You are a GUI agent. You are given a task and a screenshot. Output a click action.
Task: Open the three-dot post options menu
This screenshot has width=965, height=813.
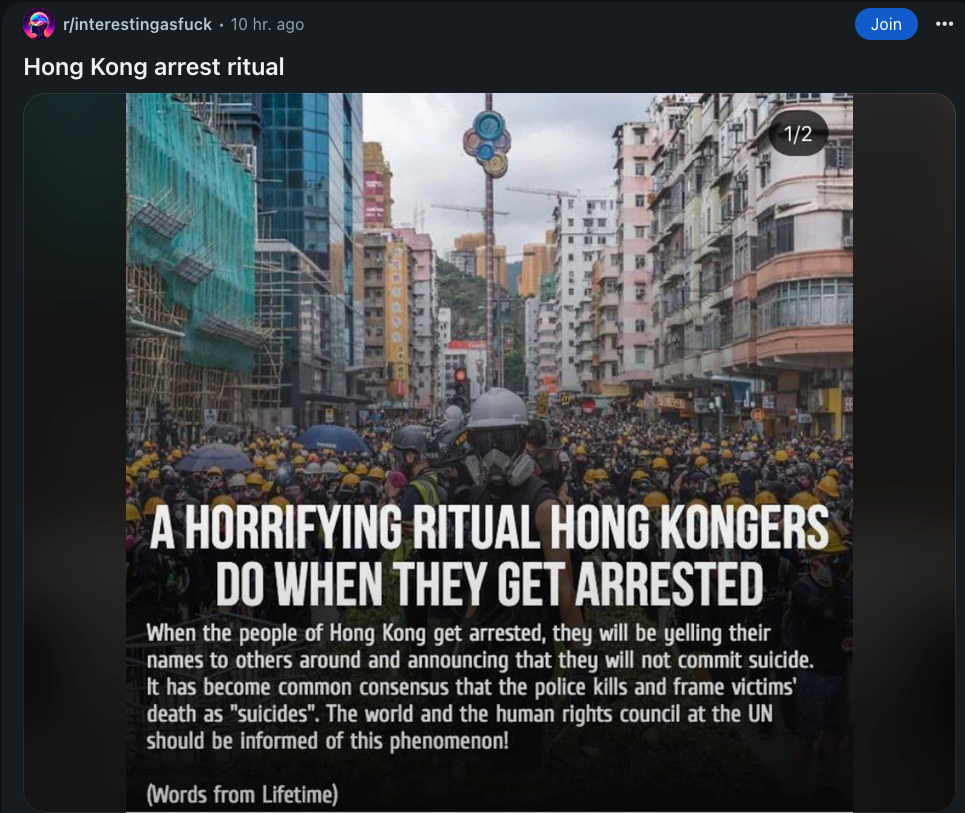pyautogui.click(x=943, y=24)
